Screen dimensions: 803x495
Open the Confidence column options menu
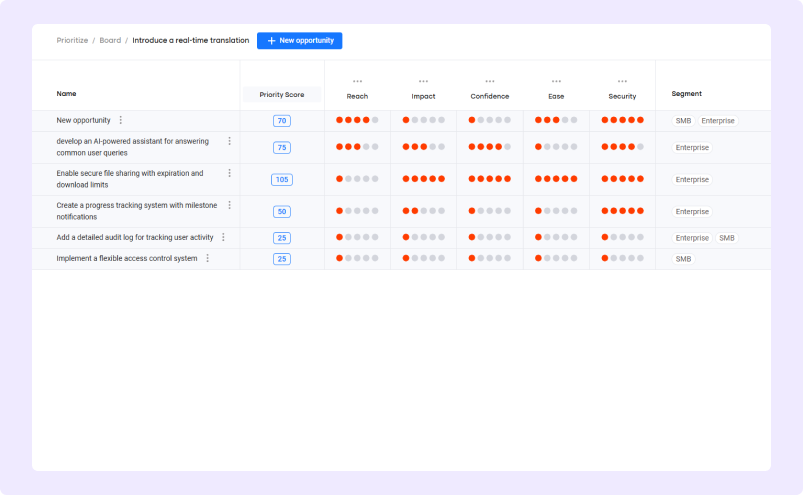(490, 81)
